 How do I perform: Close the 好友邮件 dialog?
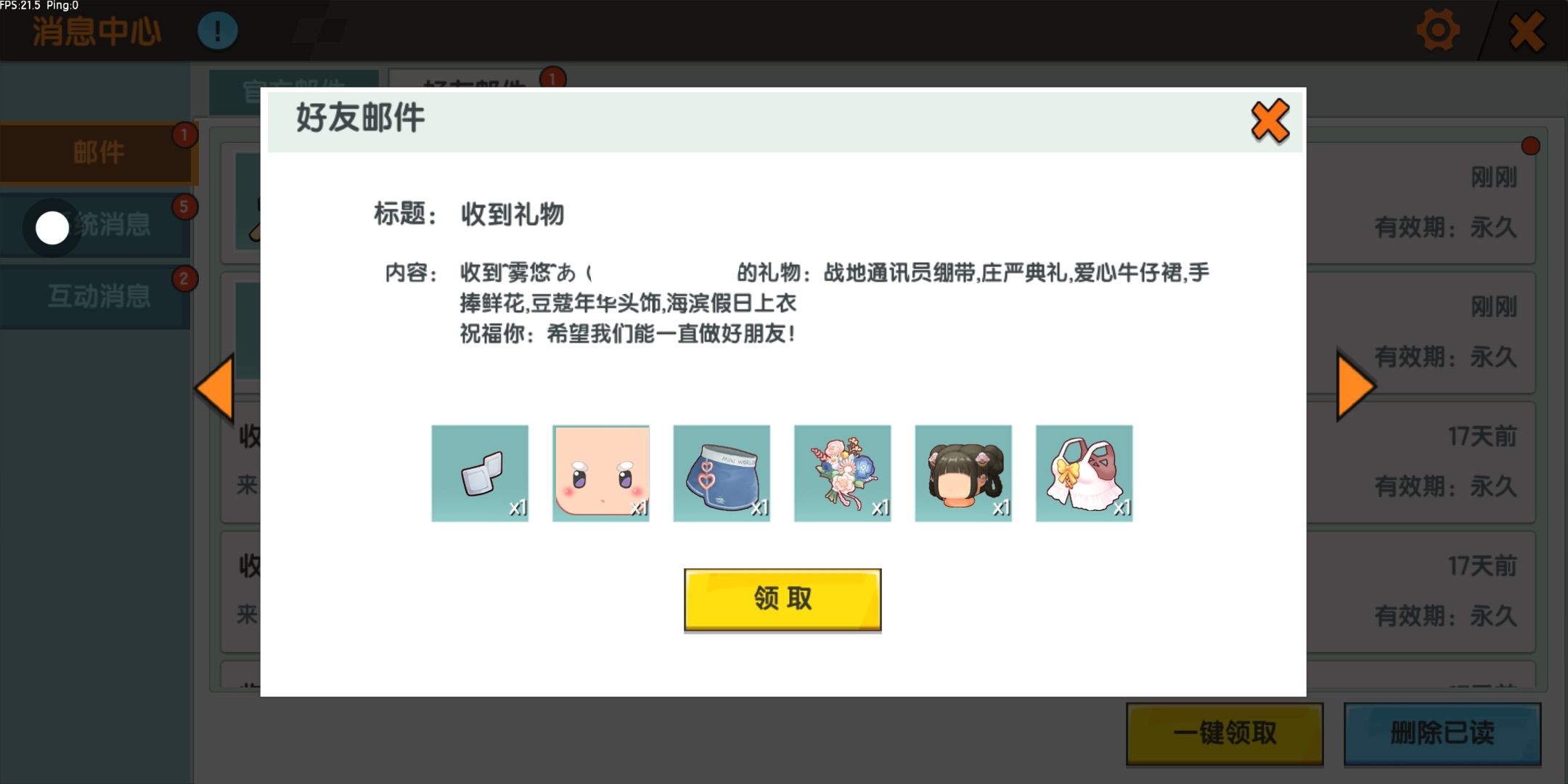1270,121
